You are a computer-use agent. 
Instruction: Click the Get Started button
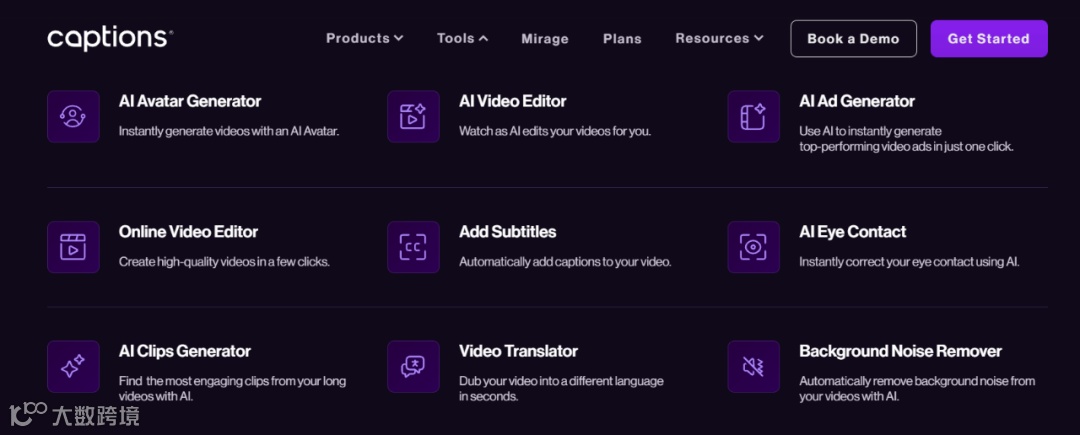[x=989, y=39]
